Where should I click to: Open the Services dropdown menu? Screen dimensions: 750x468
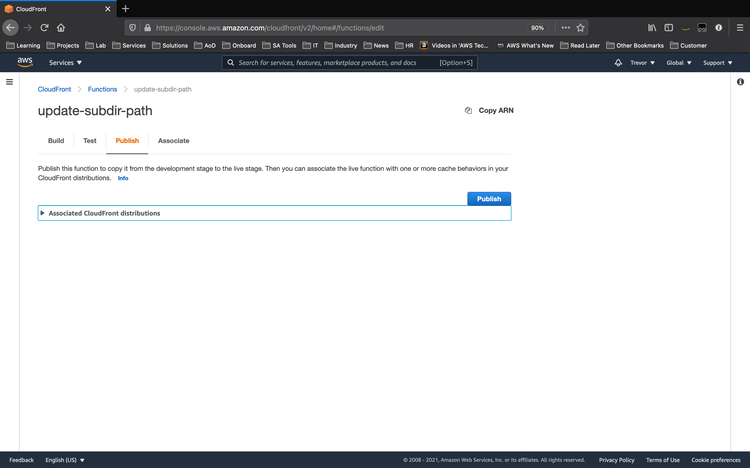tap(65, 63)
